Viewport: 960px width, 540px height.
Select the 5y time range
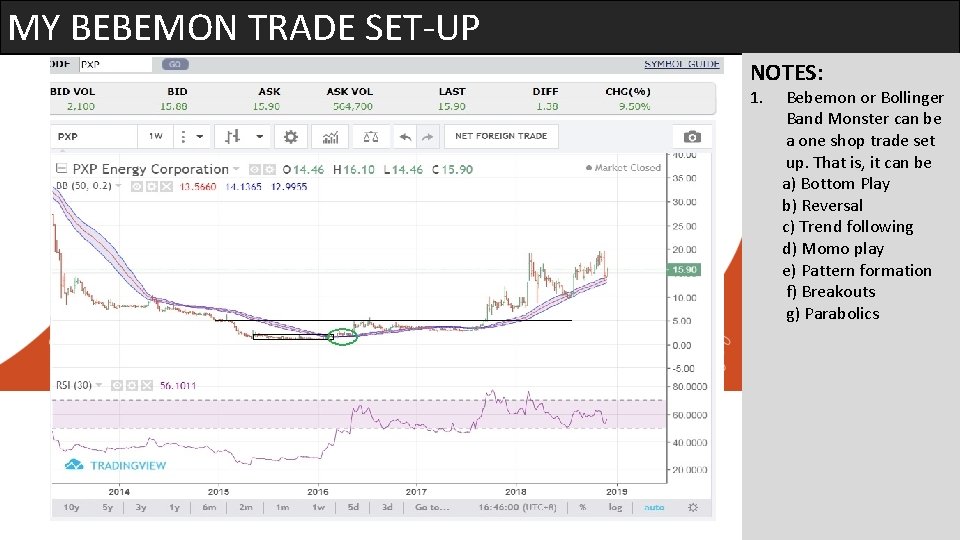coord(108,508)
